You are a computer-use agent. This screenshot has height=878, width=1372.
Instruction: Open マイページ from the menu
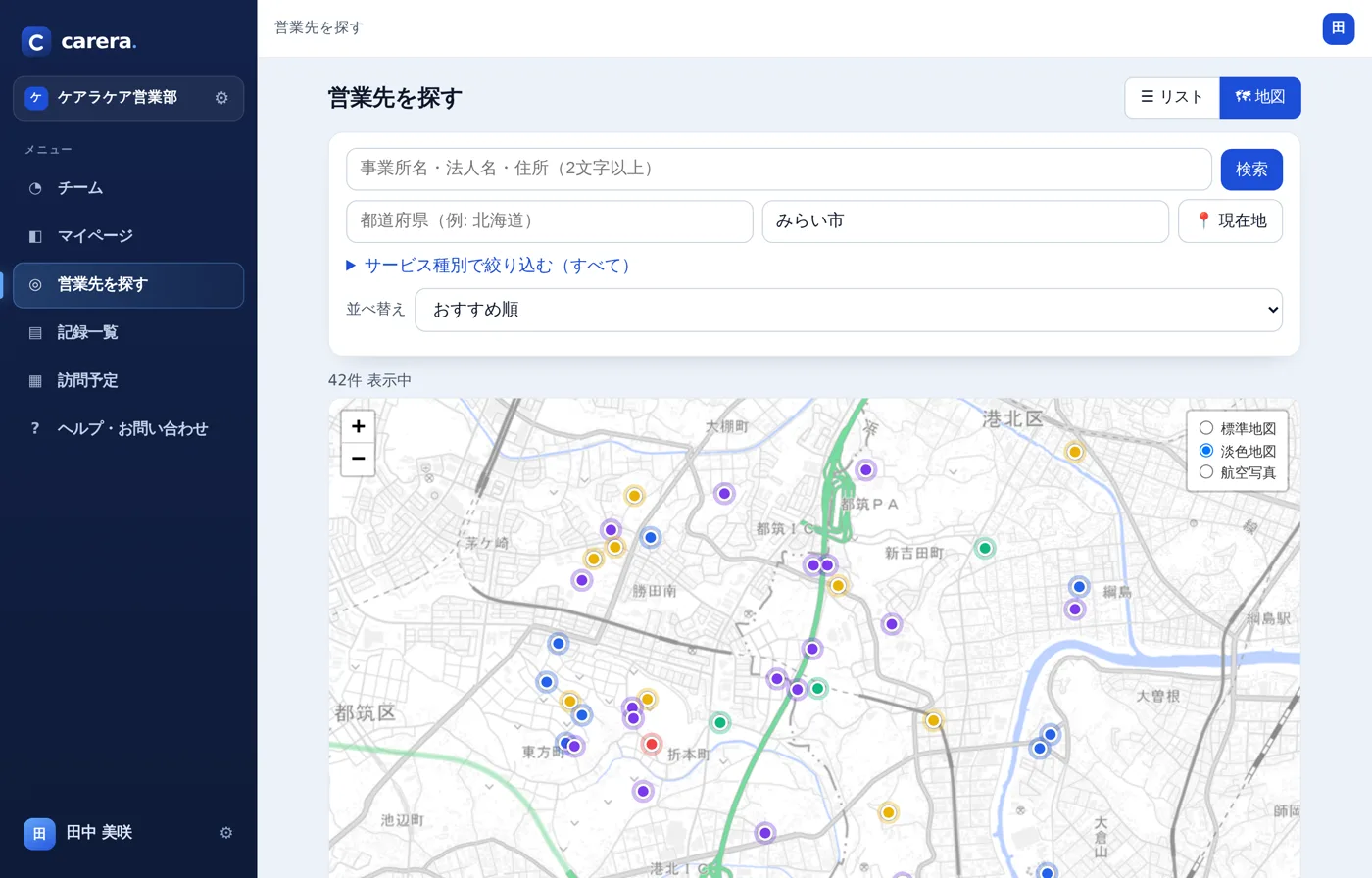pos(128,236)
